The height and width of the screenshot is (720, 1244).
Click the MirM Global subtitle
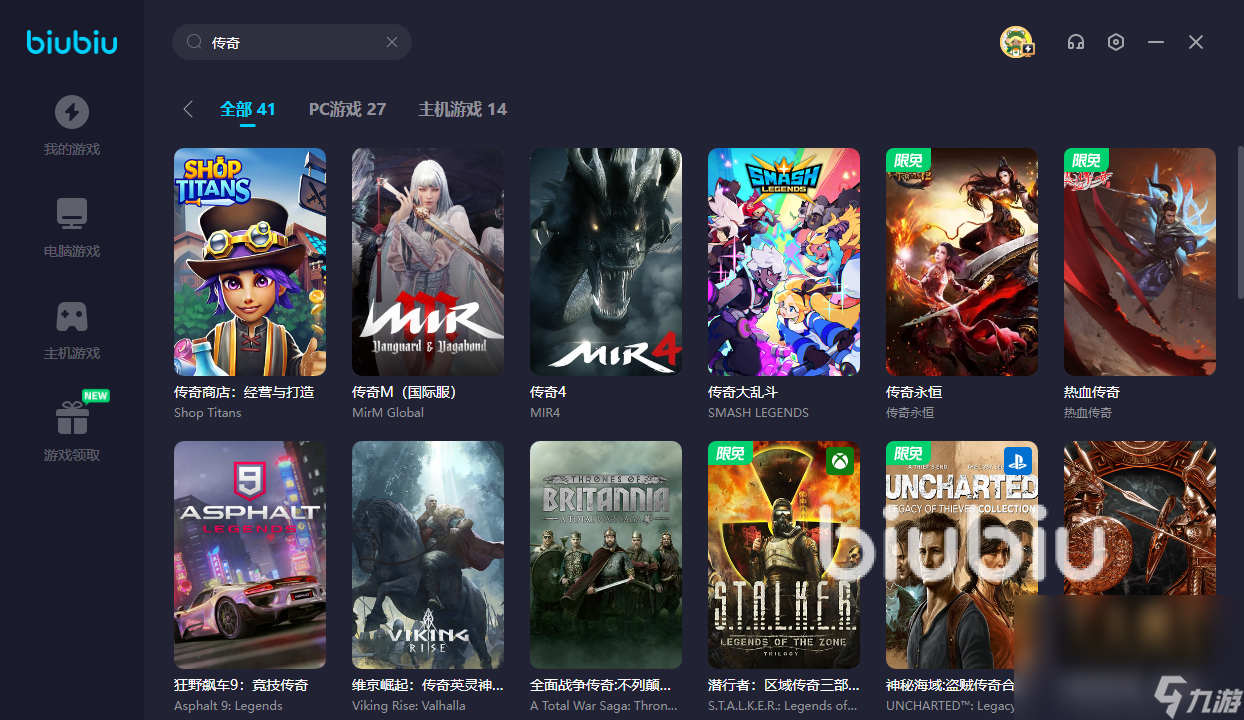coord(388,412)
